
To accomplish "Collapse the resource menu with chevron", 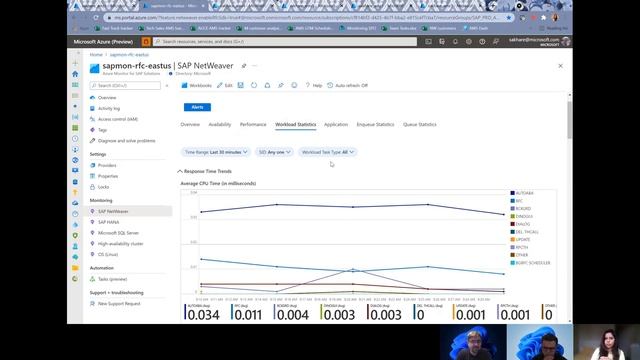I will coord(167,85).
